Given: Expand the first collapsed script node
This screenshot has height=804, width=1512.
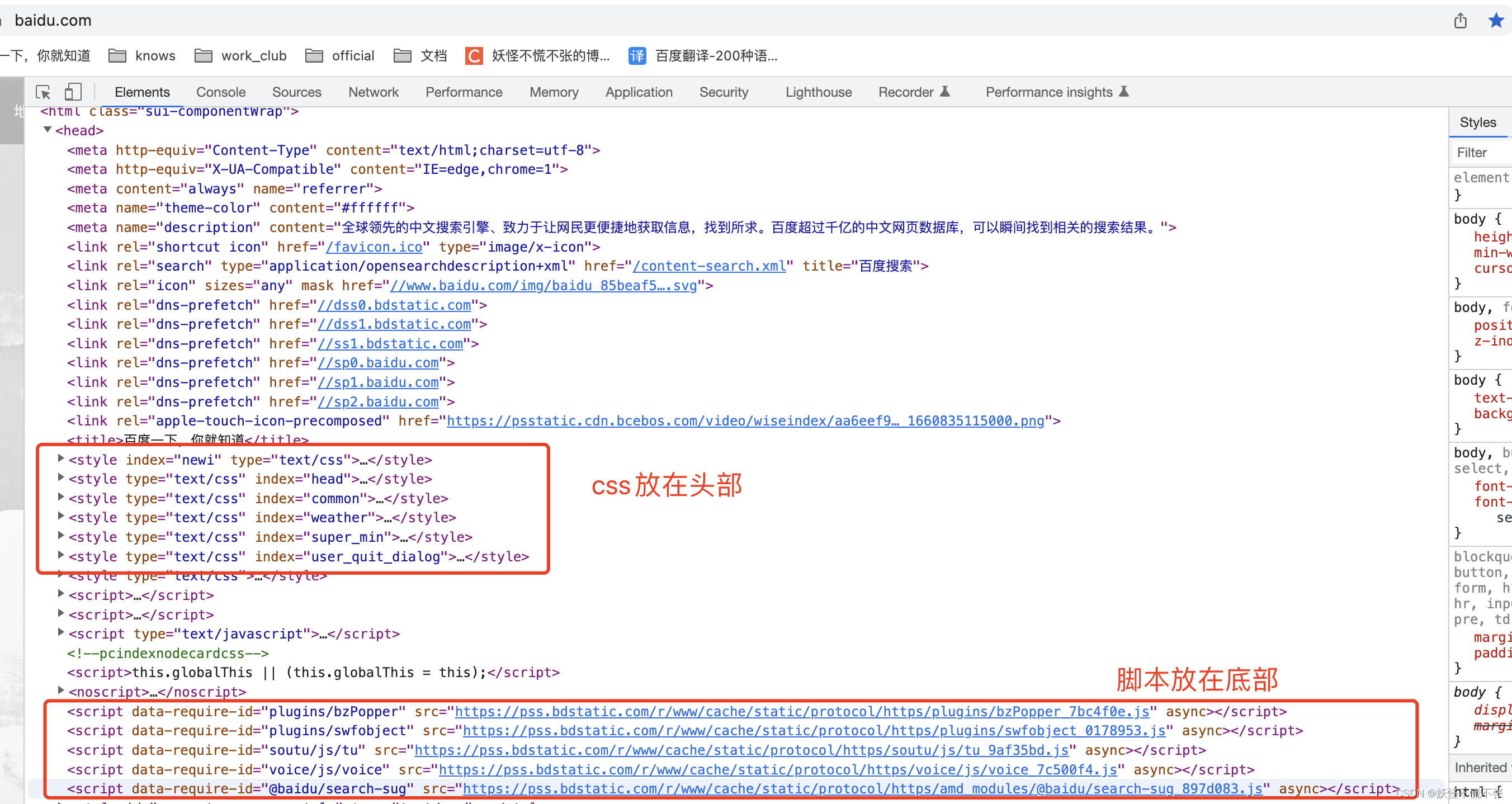Looking at the screenshot, I should coord(60,594).
